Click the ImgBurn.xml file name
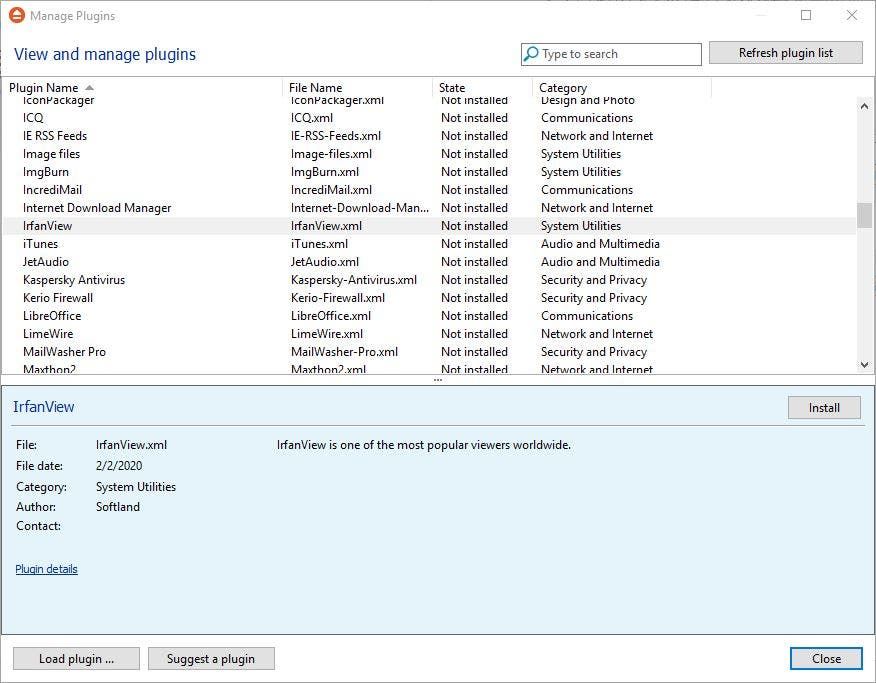Viewport: 876px width, 683px height. point(325,171)
